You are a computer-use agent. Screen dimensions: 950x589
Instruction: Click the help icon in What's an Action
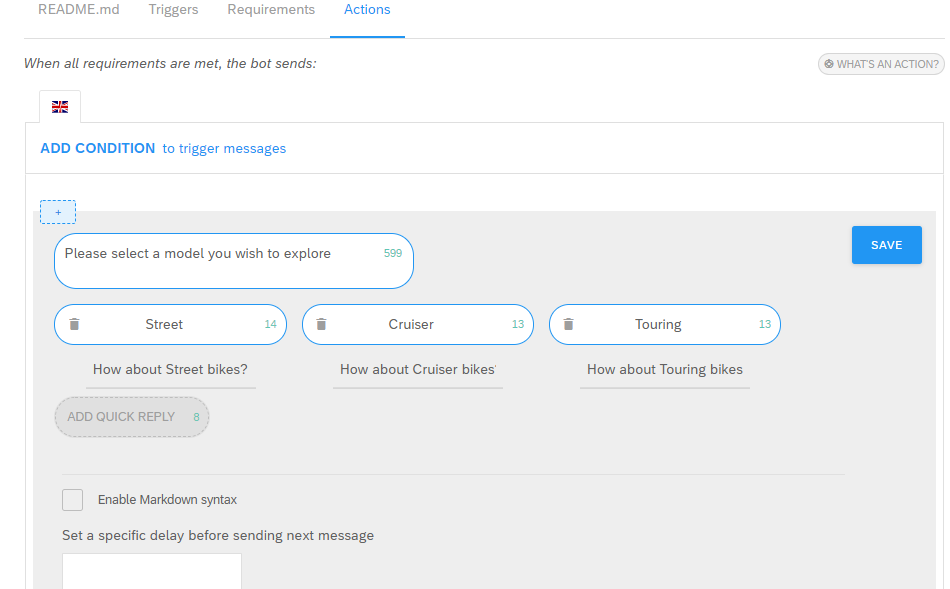[829, 64]
